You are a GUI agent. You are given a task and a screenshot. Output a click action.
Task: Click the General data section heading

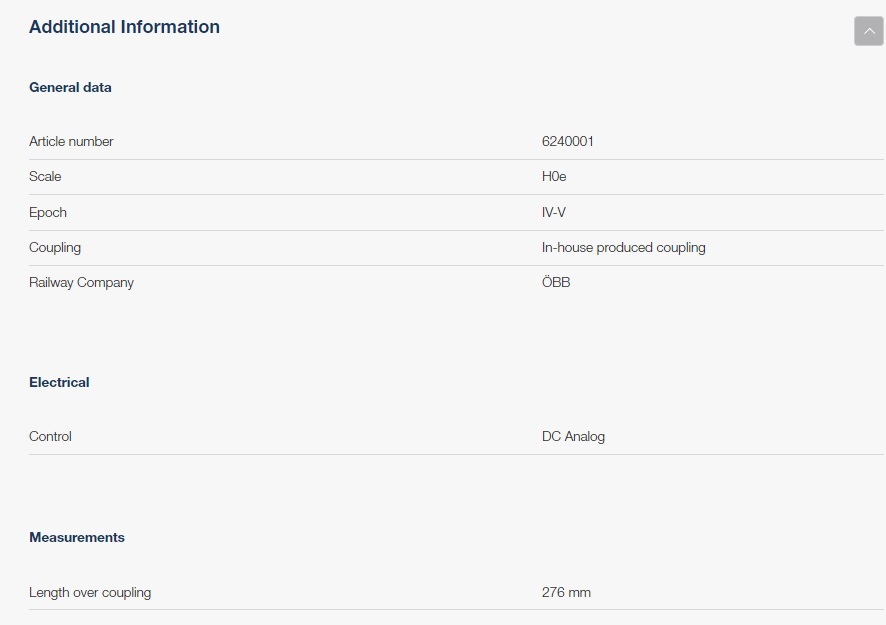click(x=70, y=88)
